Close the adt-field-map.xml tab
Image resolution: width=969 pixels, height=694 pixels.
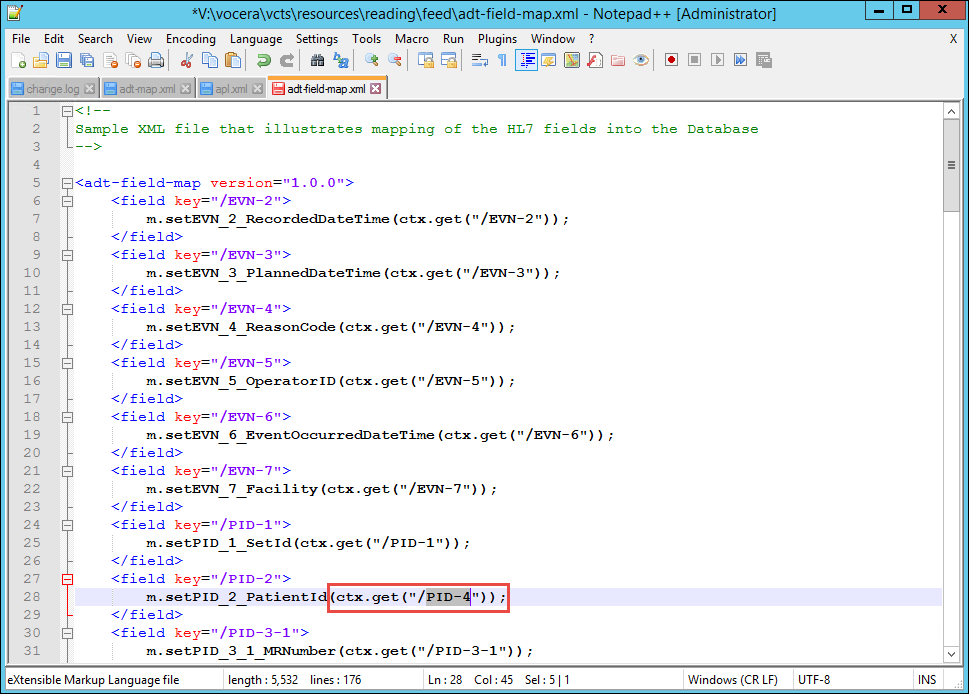click(376, 89)
